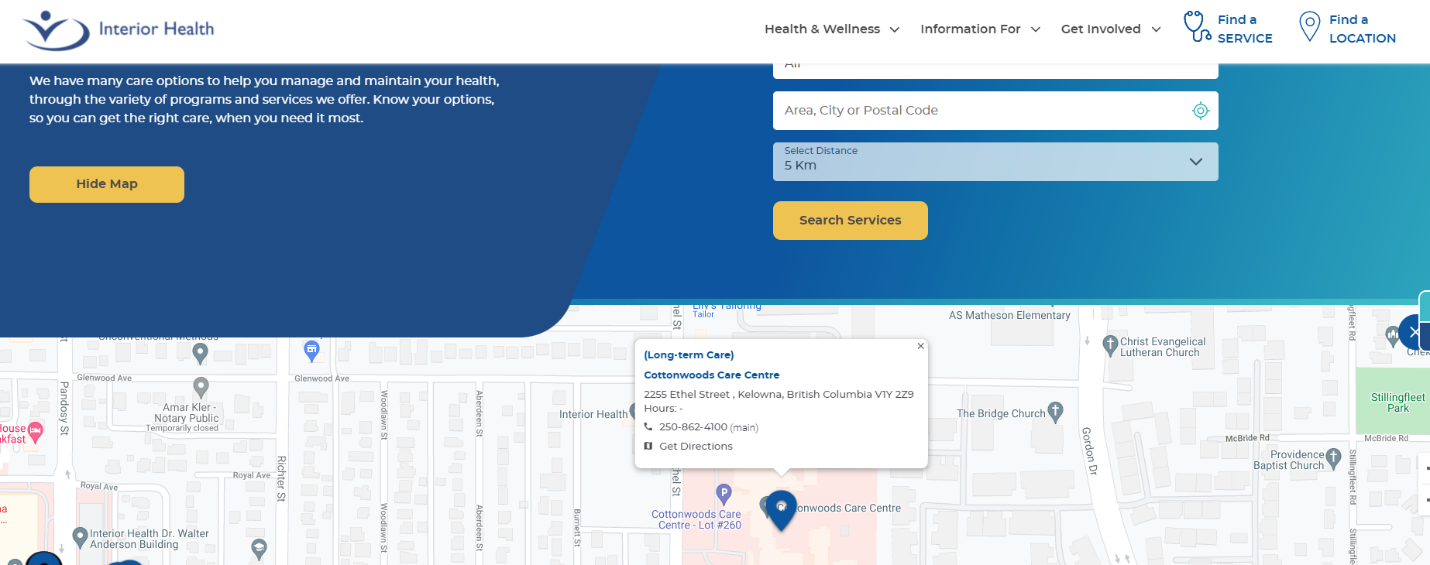The image size is (1430, 565).
Task: Click the 250-862-4100 phone number
Action: 693,427
